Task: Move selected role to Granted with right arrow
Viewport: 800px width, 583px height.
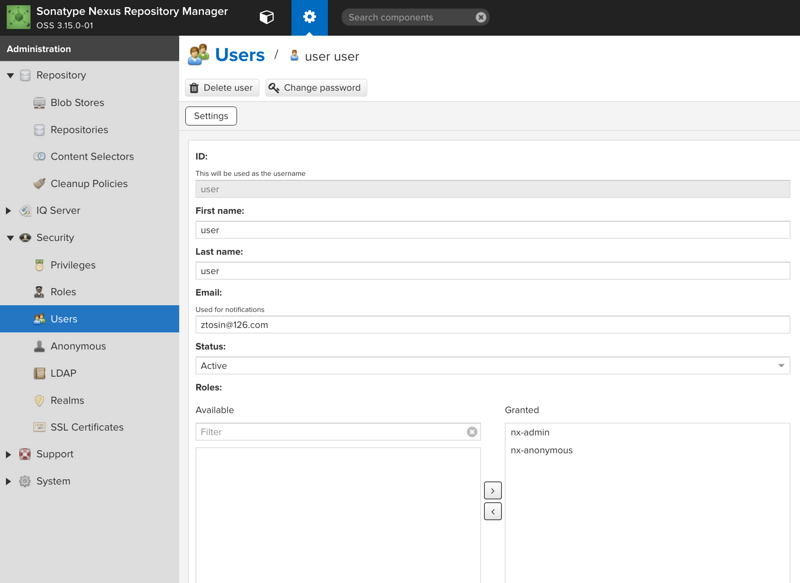Action: click(492, 491)
